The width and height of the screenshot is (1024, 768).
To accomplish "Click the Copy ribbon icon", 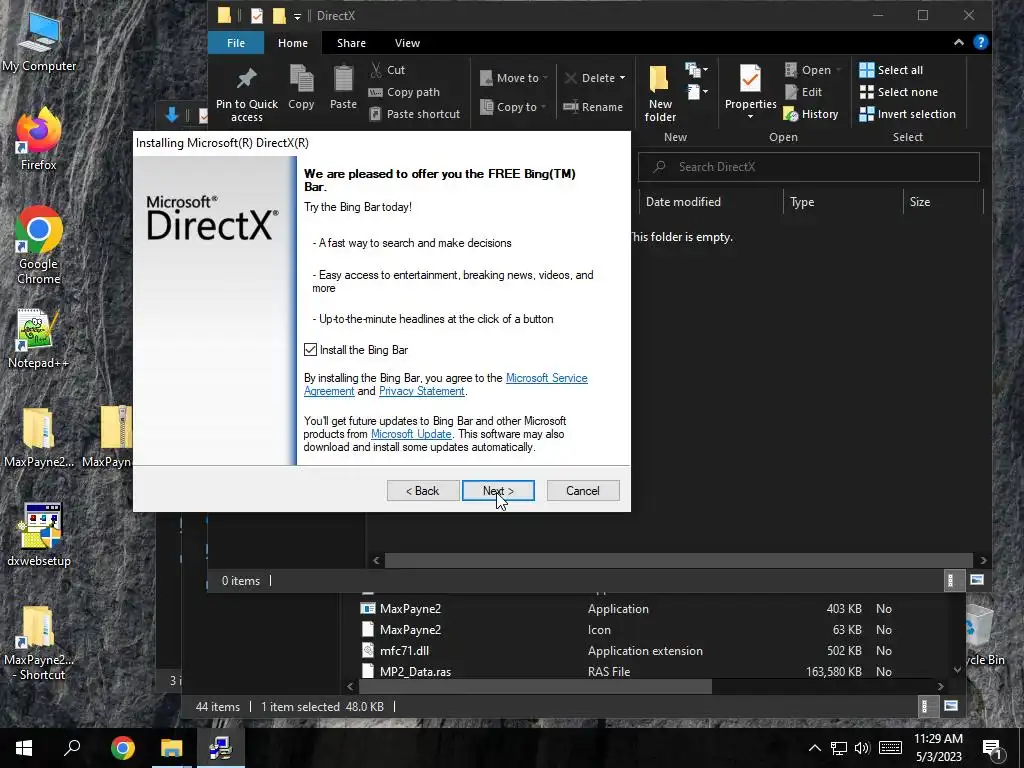I will click(x=301, y=87).
